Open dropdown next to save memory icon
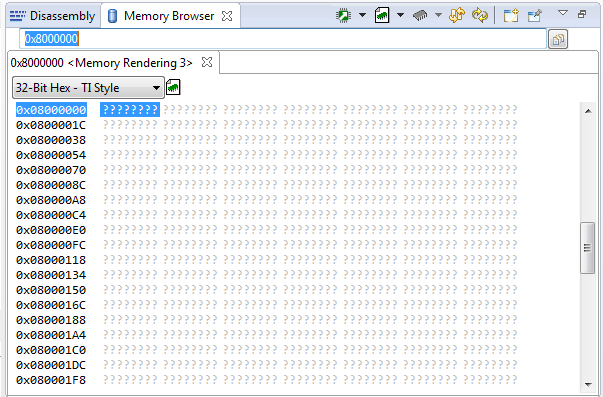Image resolution: width=603 pixels, height=397 pixels. point(400,15)
